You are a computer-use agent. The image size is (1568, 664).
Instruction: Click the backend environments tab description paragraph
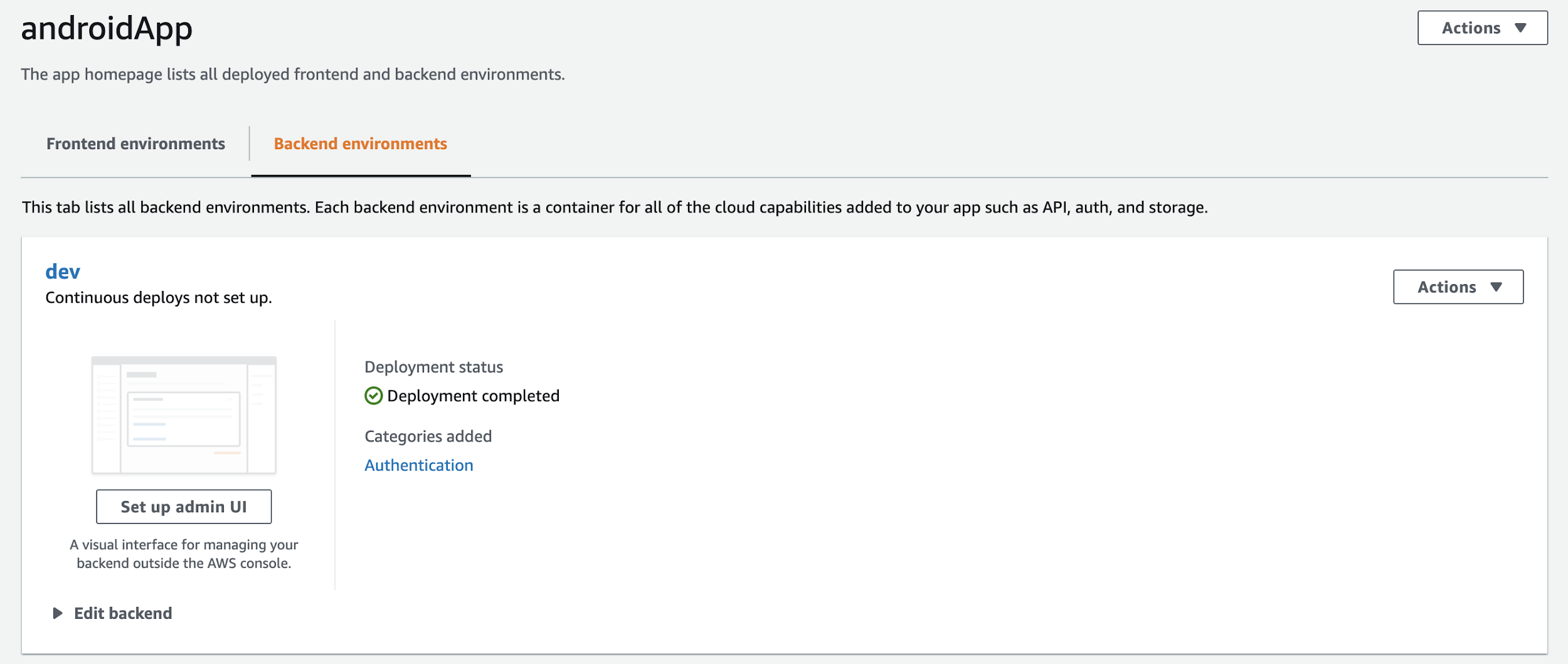pos(615,208)
